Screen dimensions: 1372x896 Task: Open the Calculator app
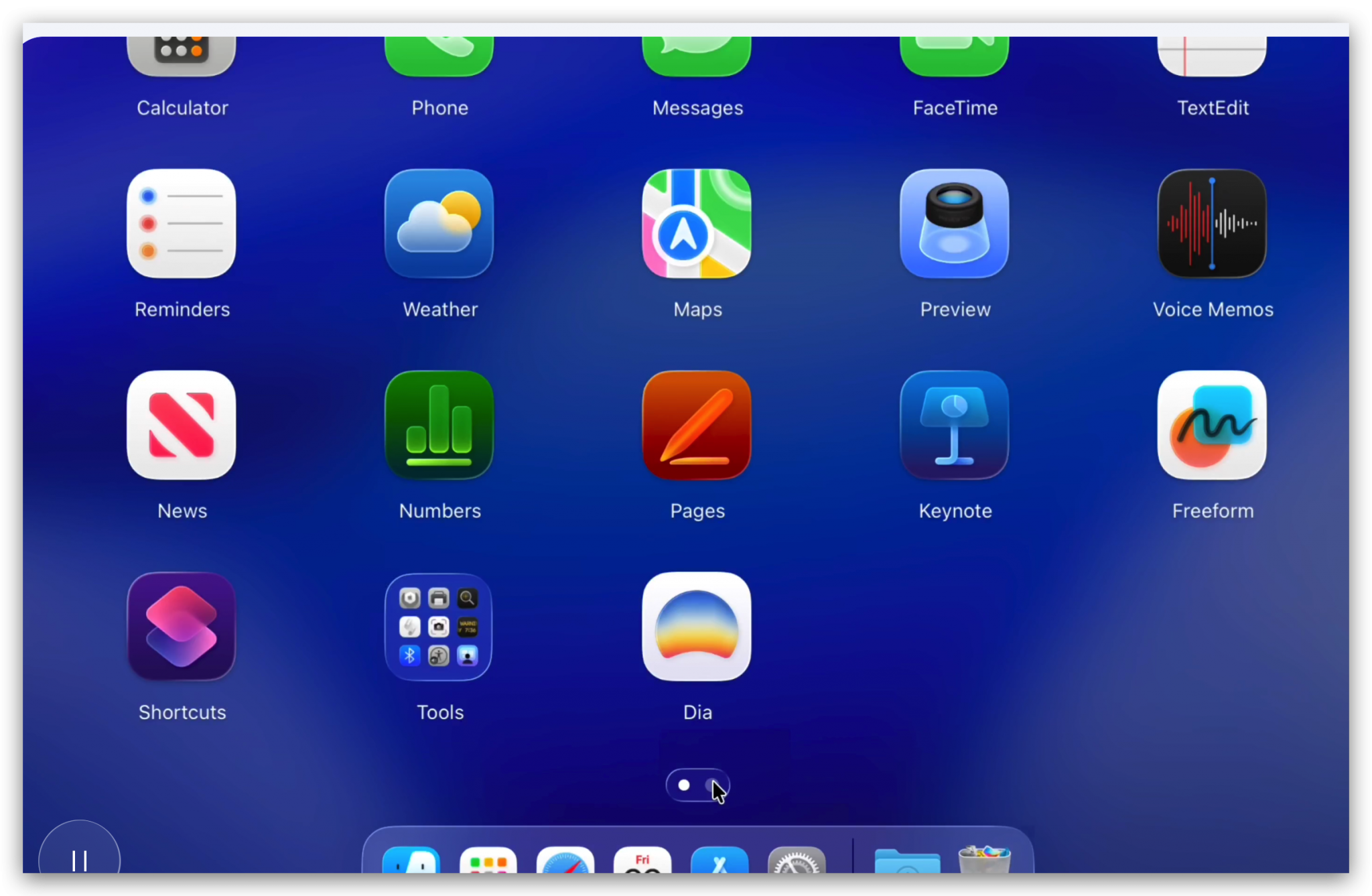[x=182, y=56]
